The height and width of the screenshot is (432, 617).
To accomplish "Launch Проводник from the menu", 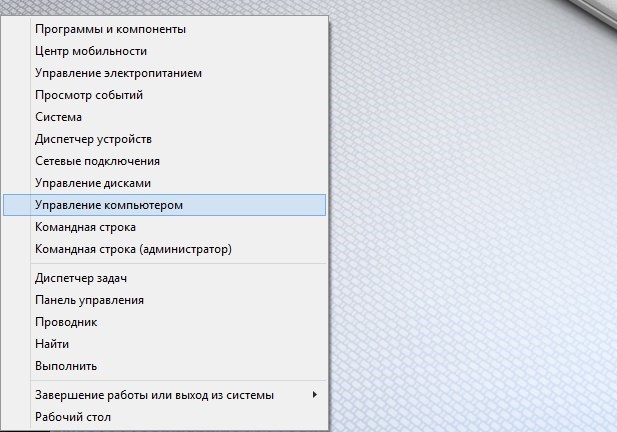I will click(164, 323).
